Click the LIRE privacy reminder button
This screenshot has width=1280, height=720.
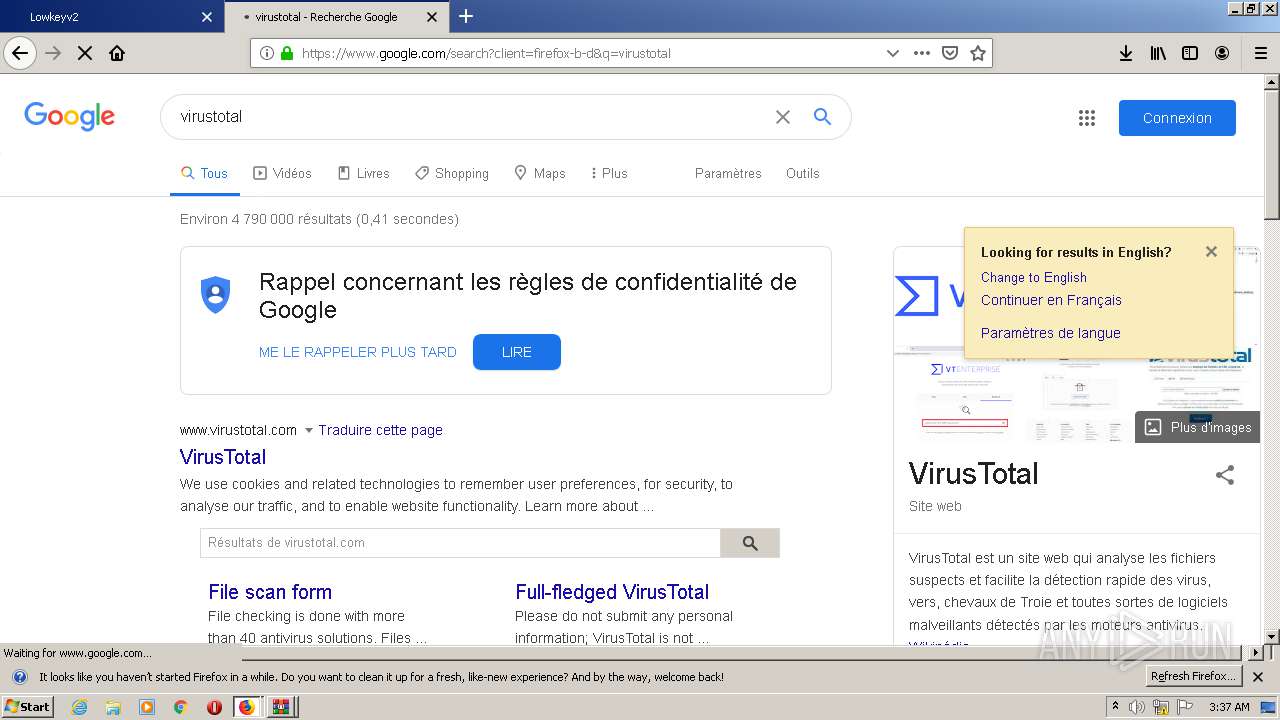tap(517, 352)
